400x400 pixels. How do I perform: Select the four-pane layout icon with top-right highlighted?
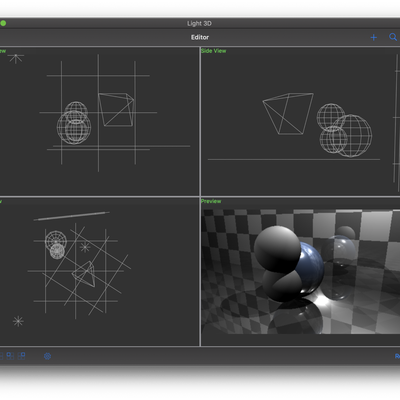(x=22, y=356)
